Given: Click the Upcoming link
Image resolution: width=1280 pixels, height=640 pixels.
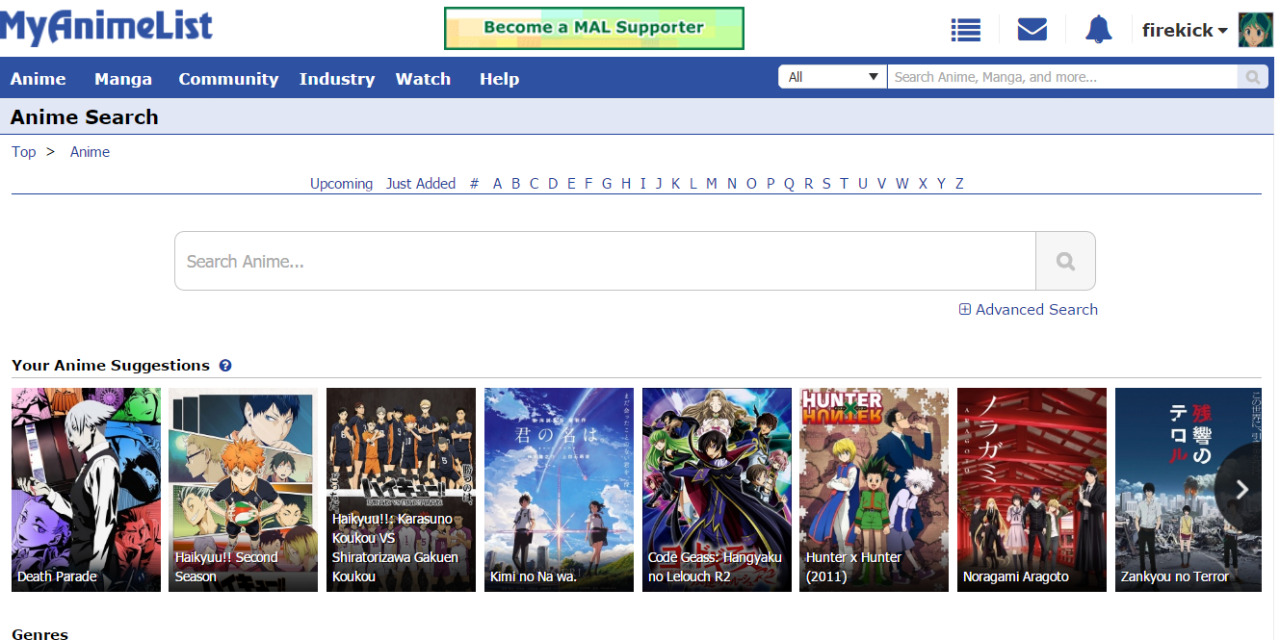Looking at the screenshot, I should click(x=341, y=184).
